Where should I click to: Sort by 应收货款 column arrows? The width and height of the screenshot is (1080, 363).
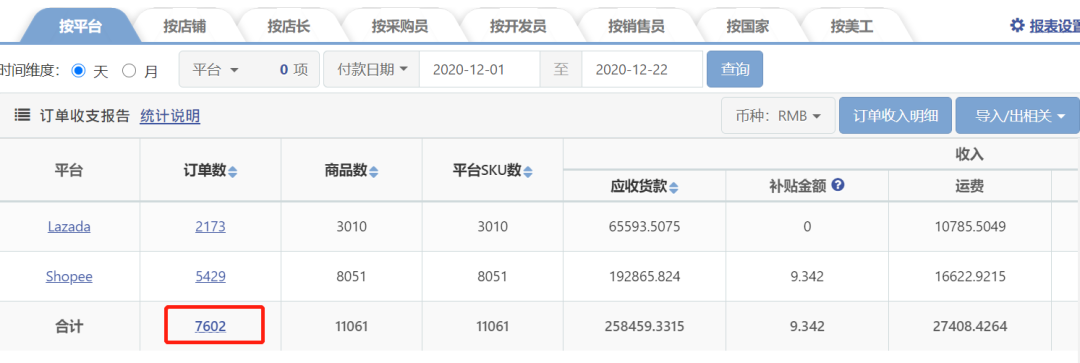pos(674,187)
